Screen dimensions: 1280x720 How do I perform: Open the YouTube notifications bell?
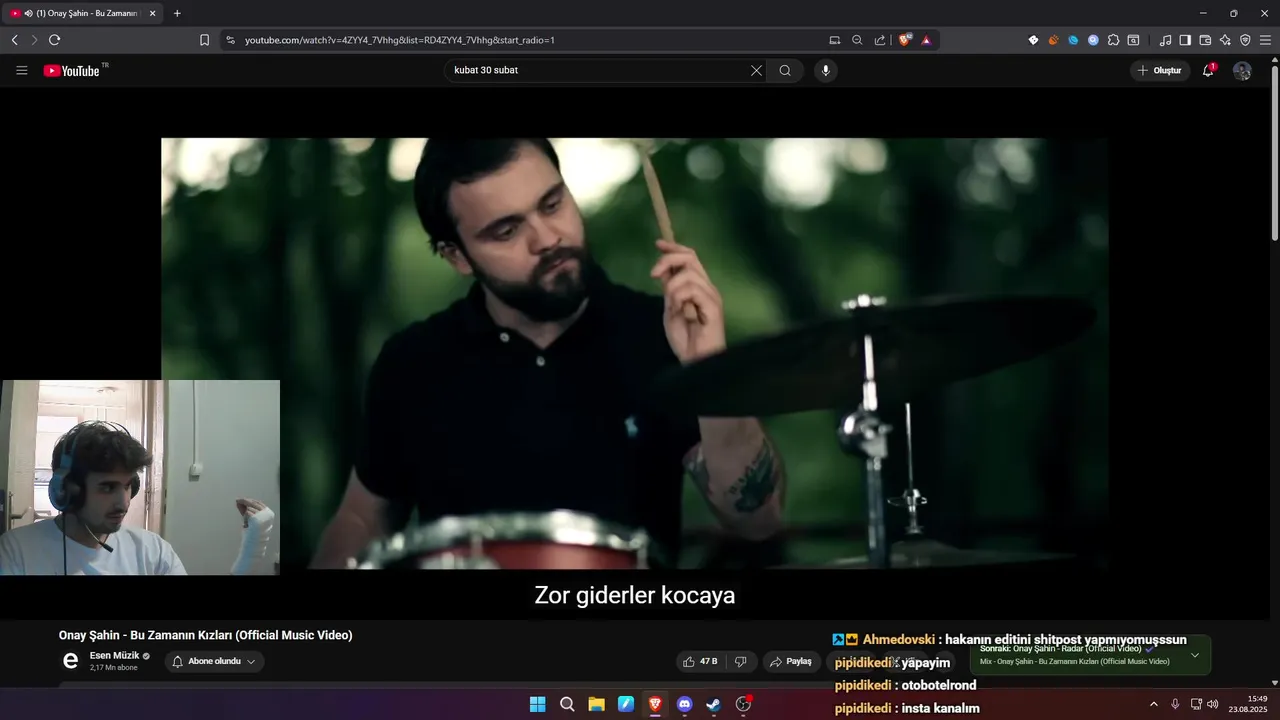pyautogui.click(x=1208, y=70)
